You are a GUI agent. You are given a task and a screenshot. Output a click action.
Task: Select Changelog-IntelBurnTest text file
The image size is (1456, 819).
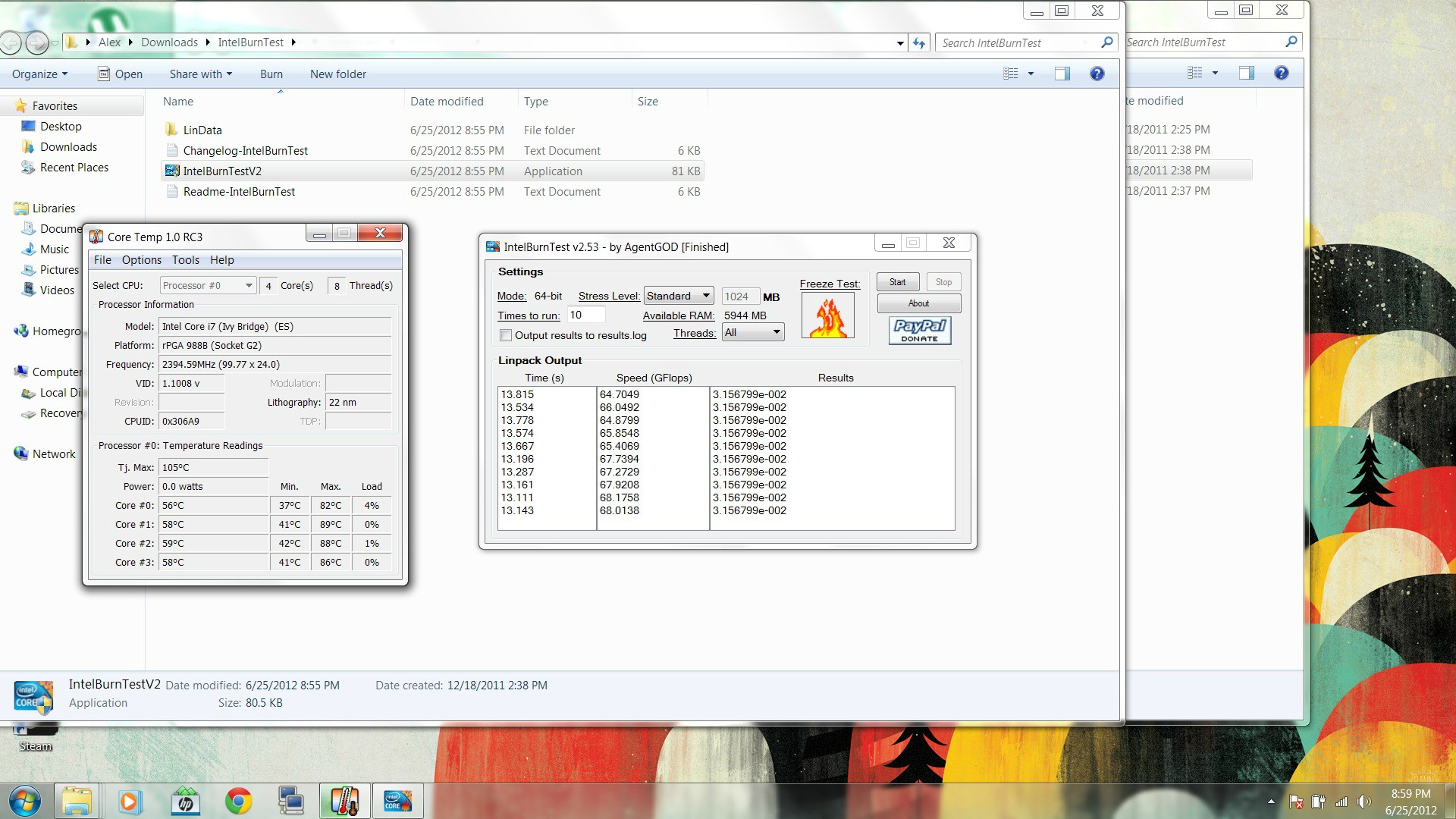click(245, 150)
